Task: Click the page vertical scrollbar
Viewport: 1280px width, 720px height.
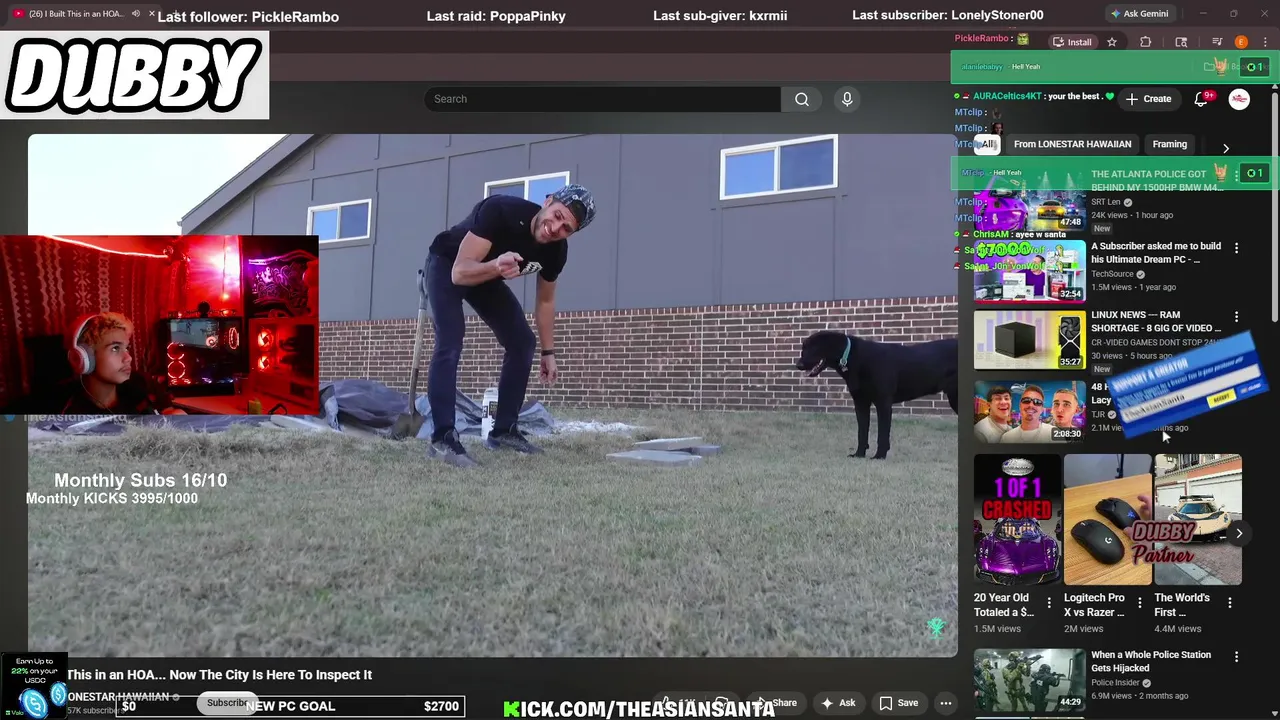Action: click(1275, 205)
